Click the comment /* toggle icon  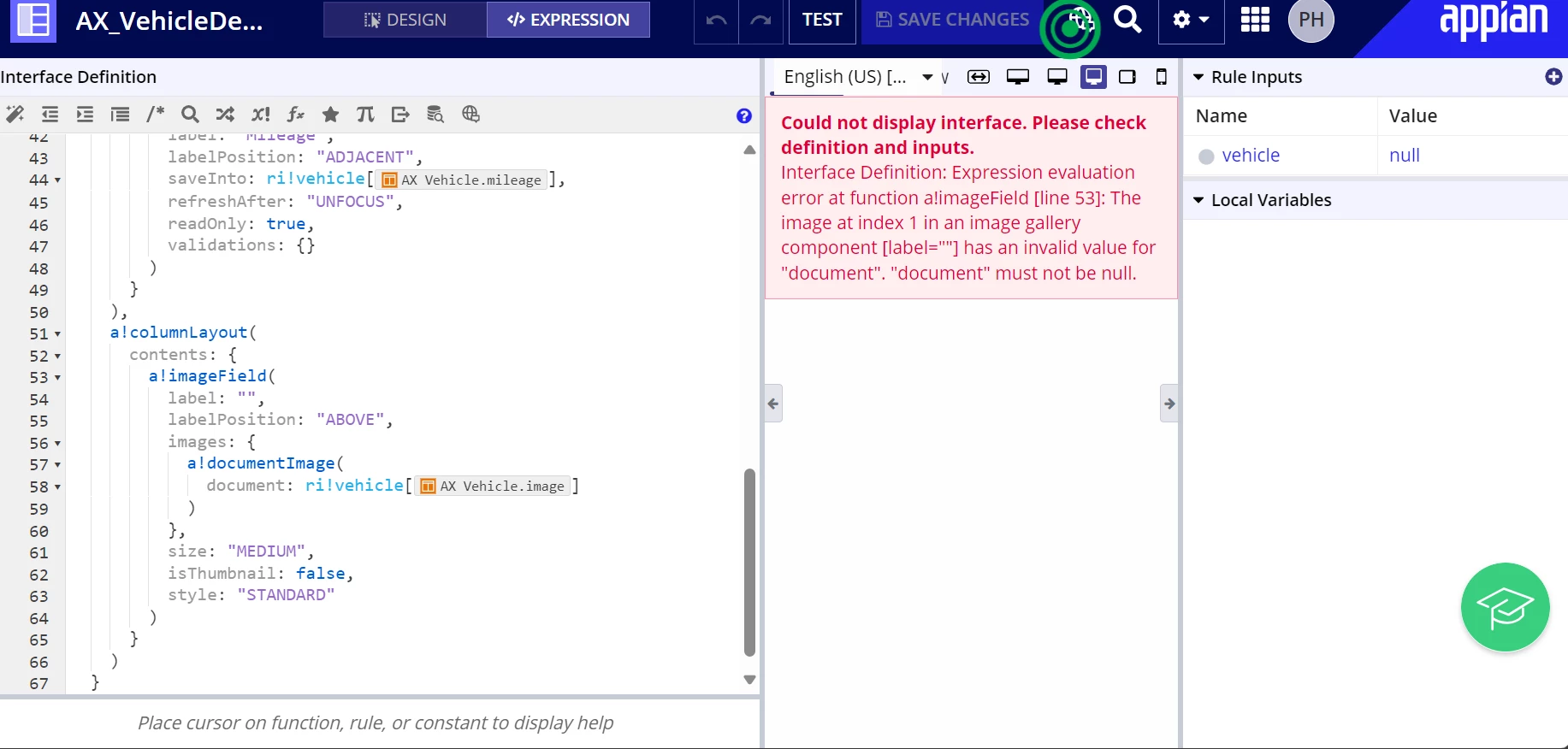155,115
